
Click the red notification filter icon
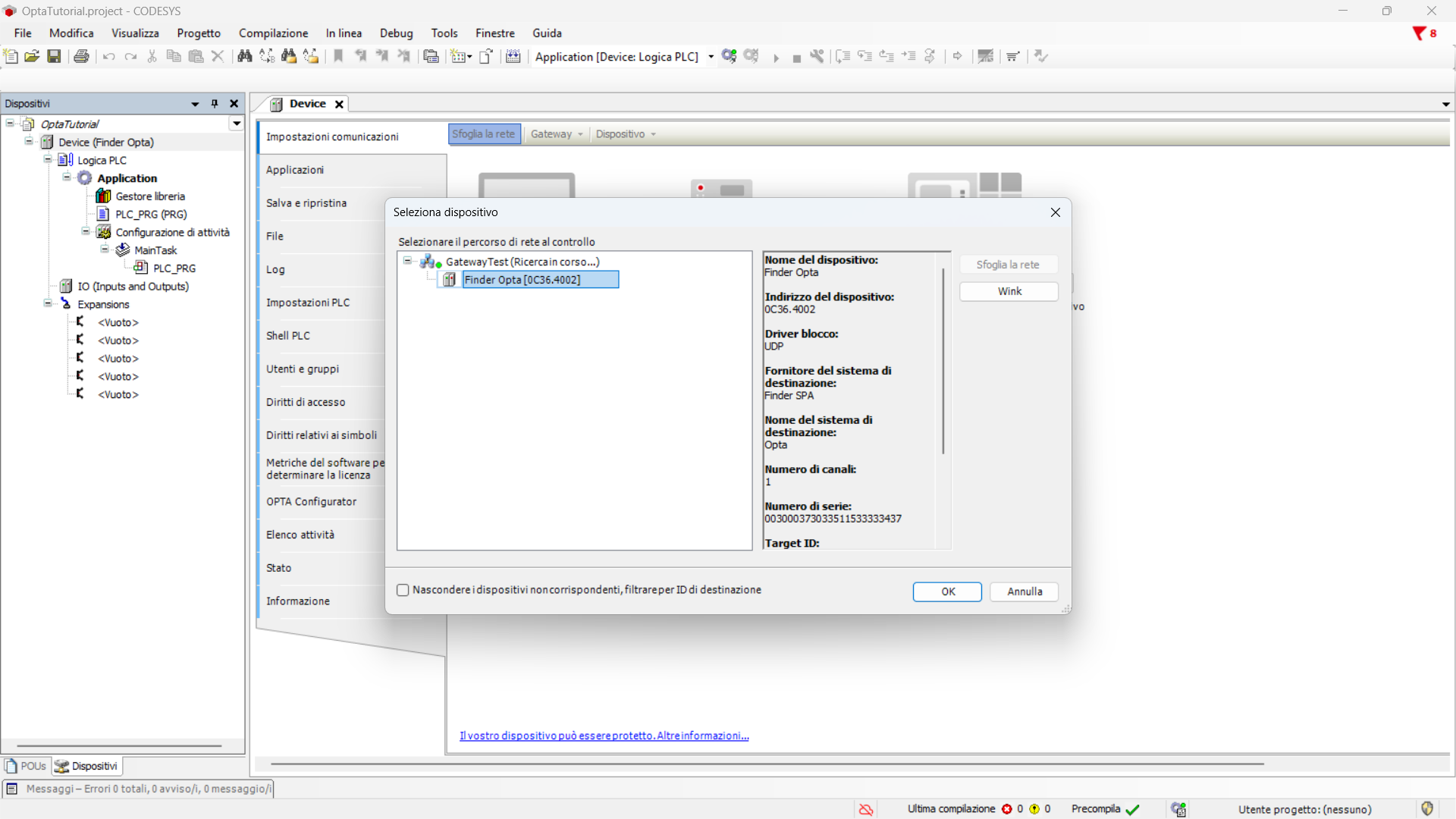click(1419, 33)
